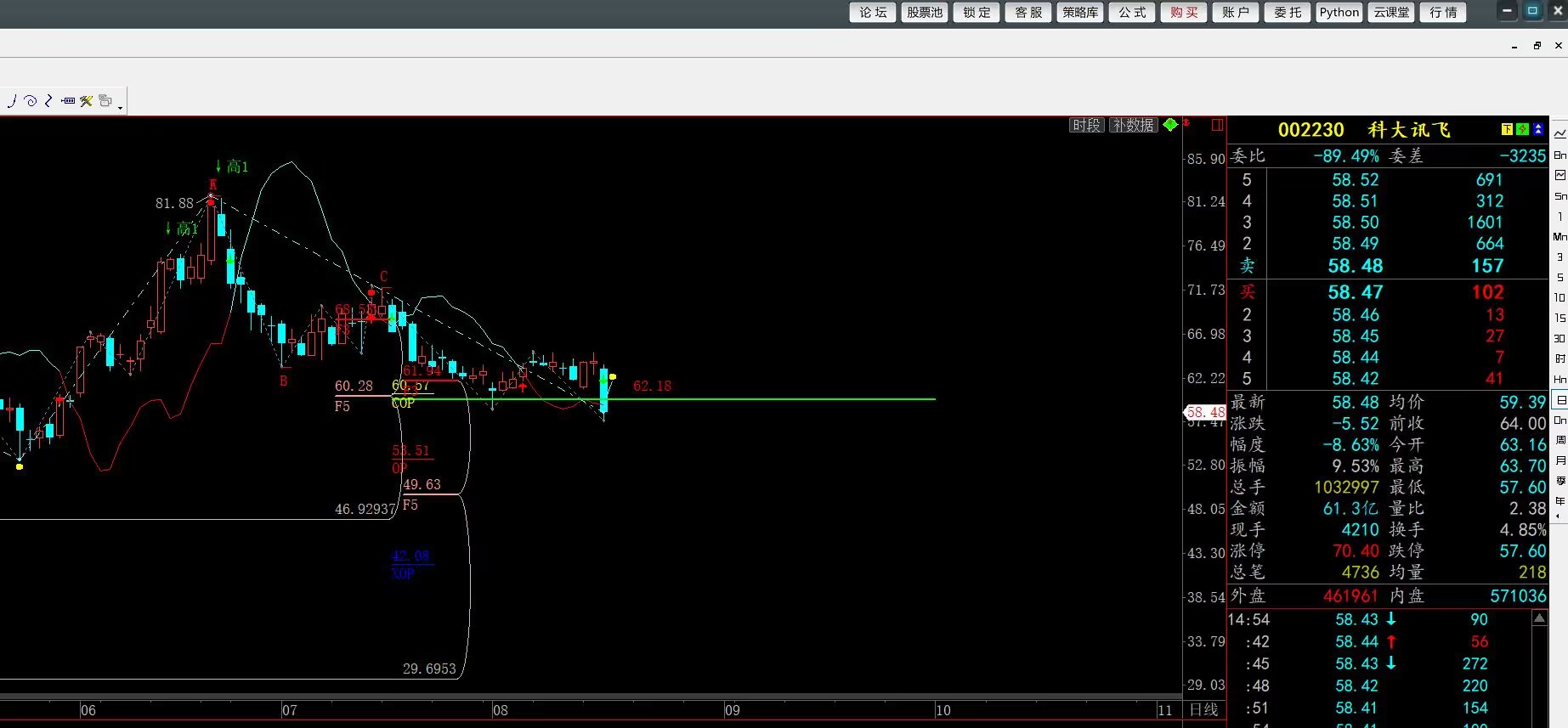1568x728 pixels.
Task: Switch to the 30-minute period
Action: point(1560,338)
